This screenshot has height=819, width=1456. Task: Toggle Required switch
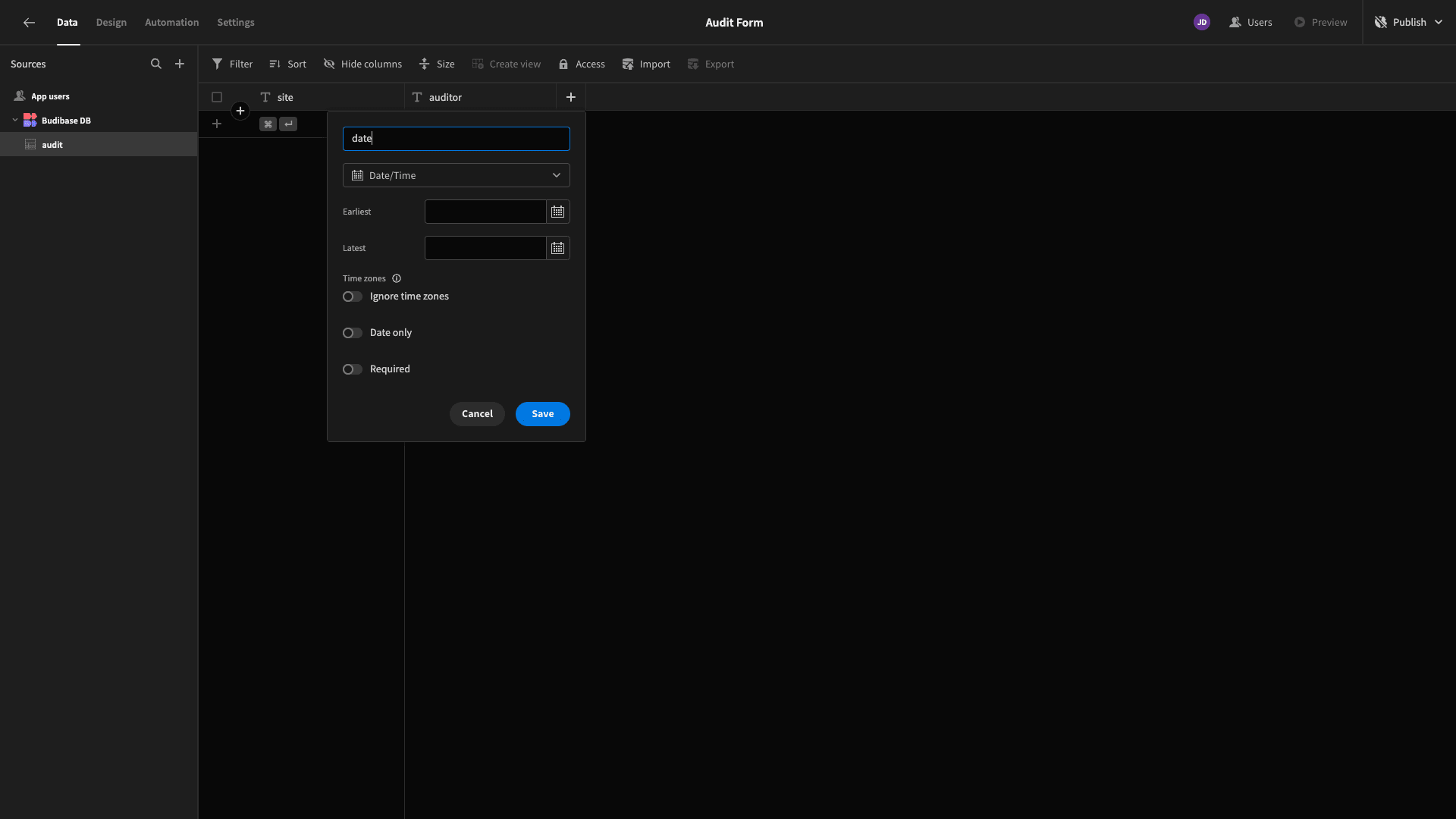click(x=352, y=369)
